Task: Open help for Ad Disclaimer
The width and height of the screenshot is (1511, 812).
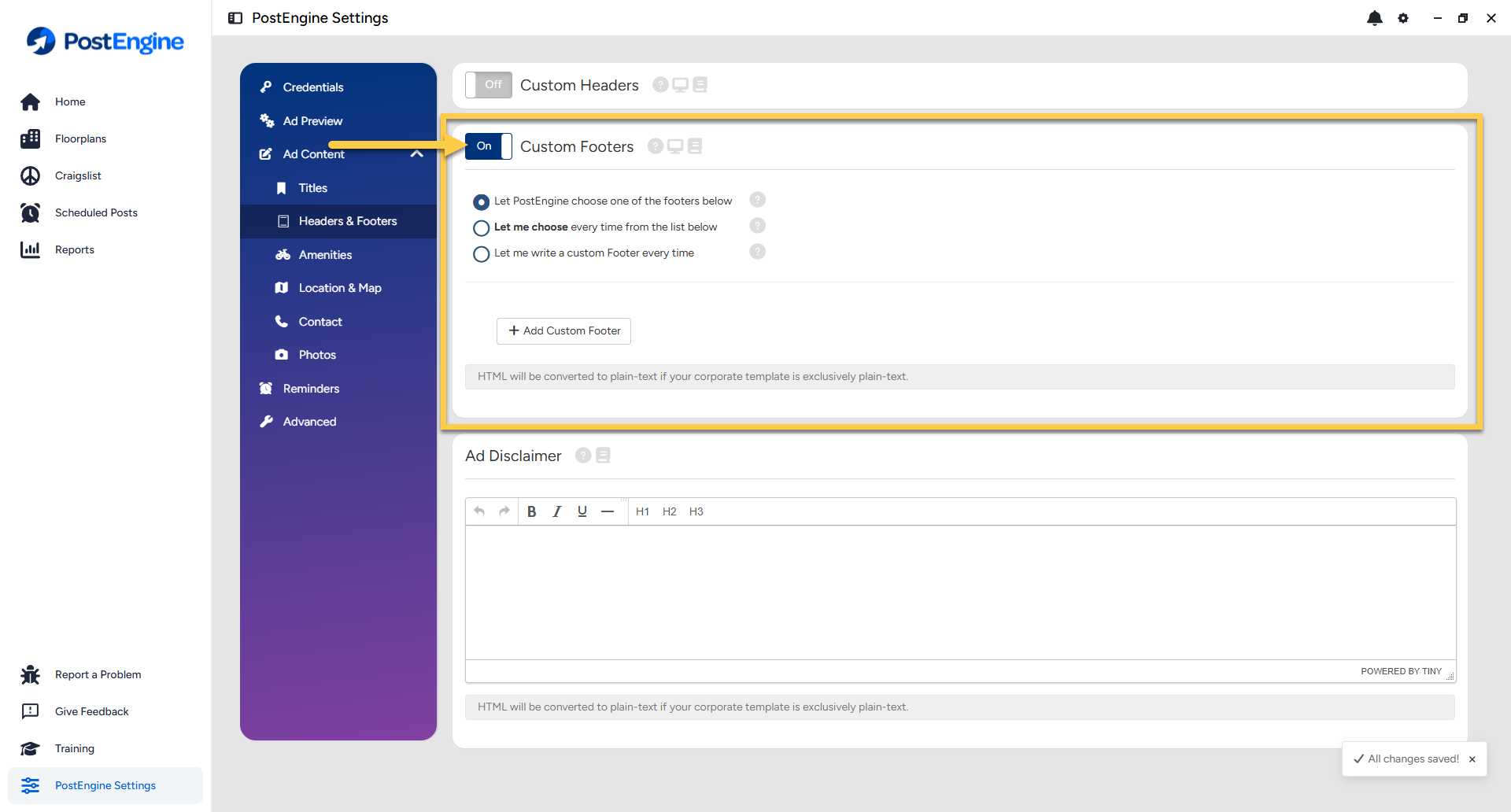Action: (x=583, y=456)
